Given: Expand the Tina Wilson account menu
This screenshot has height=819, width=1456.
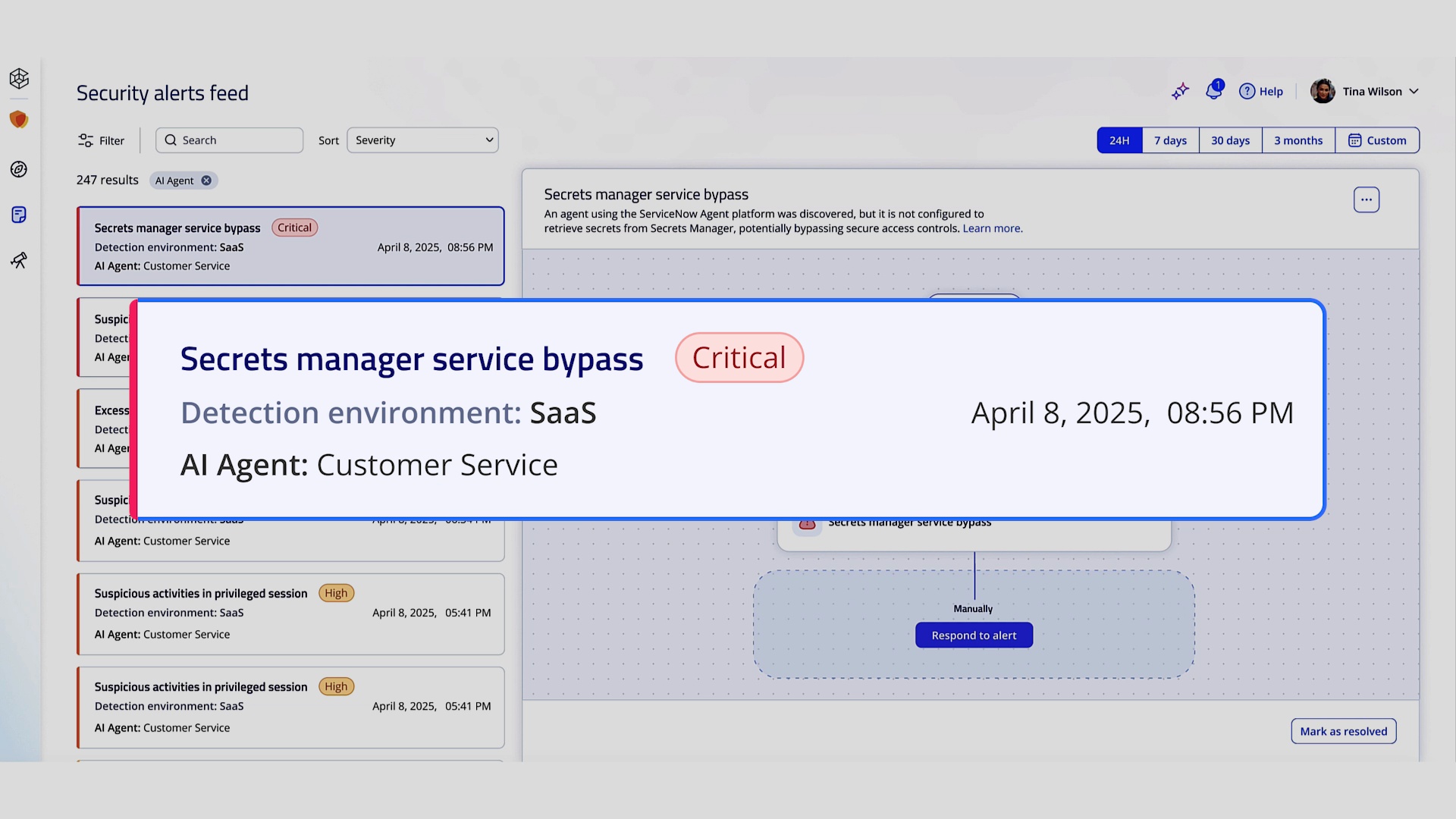Looking at the screenshot, I should (x=1364, y=91).
